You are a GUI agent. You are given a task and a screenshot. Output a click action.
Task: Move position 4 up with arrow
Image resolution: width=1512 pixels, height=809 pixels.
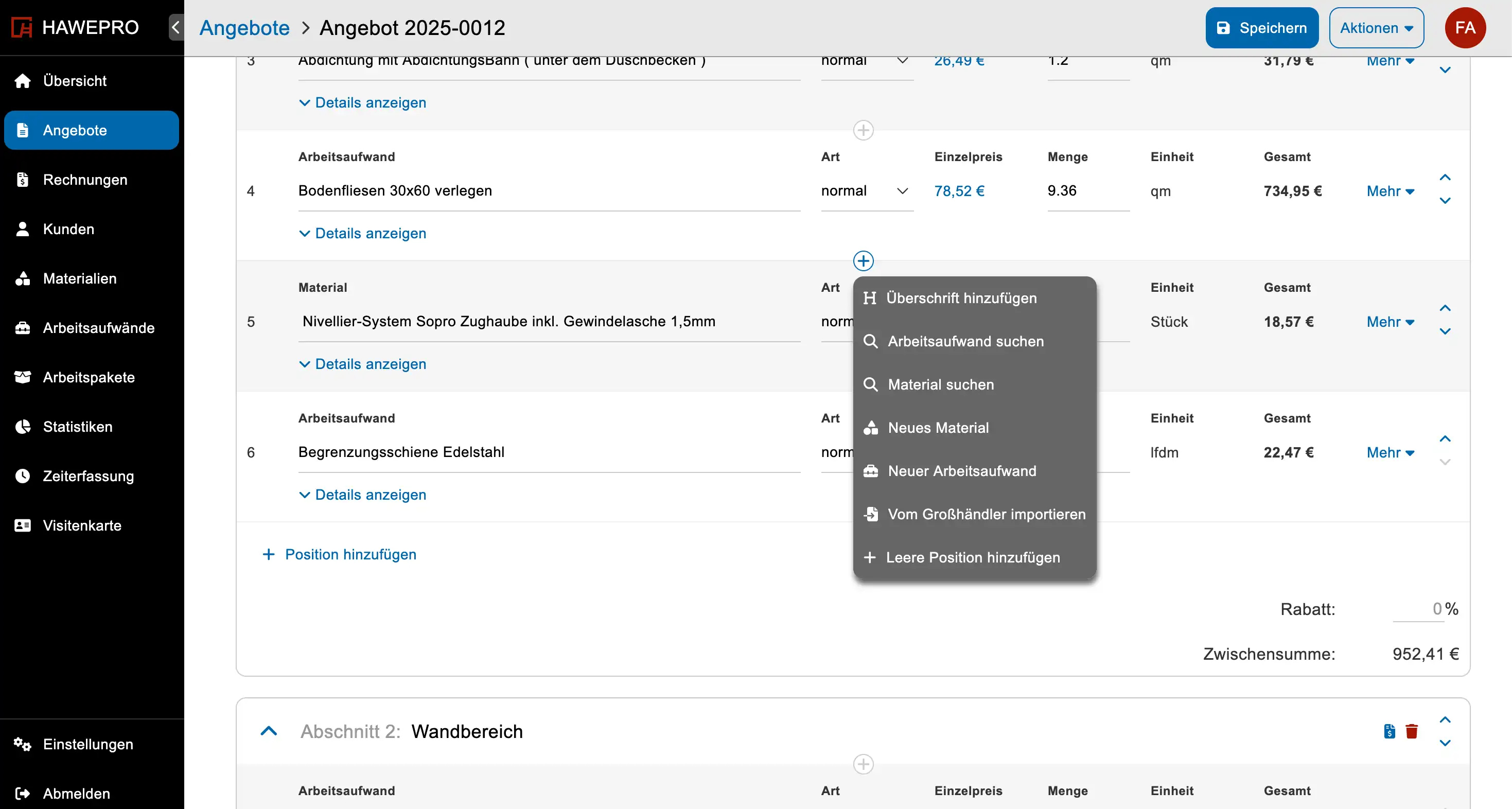[1445, 178]
